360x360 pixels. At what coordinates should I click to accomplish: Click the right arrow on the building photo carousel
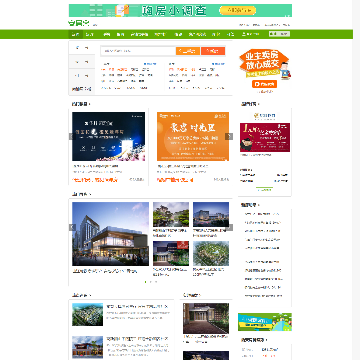click(229, 227)
